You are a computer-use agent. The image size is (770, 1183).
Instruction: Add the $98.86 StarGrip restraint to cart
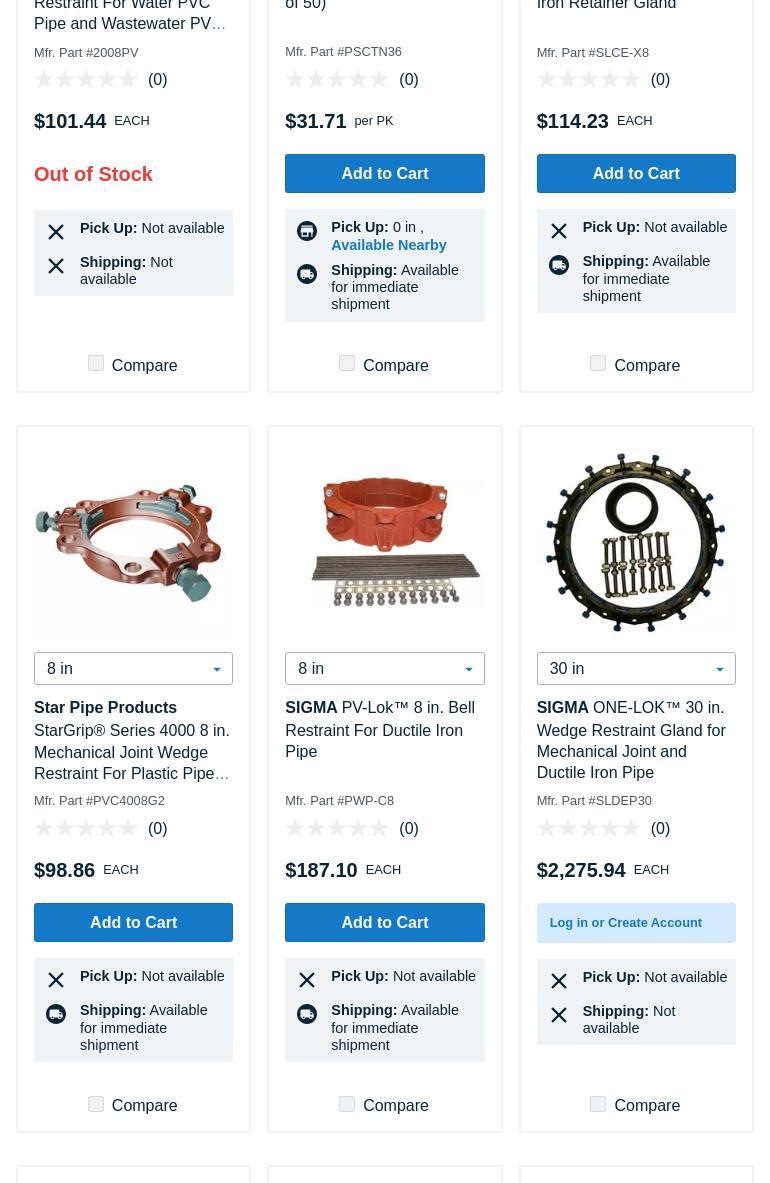pos(133,922)
